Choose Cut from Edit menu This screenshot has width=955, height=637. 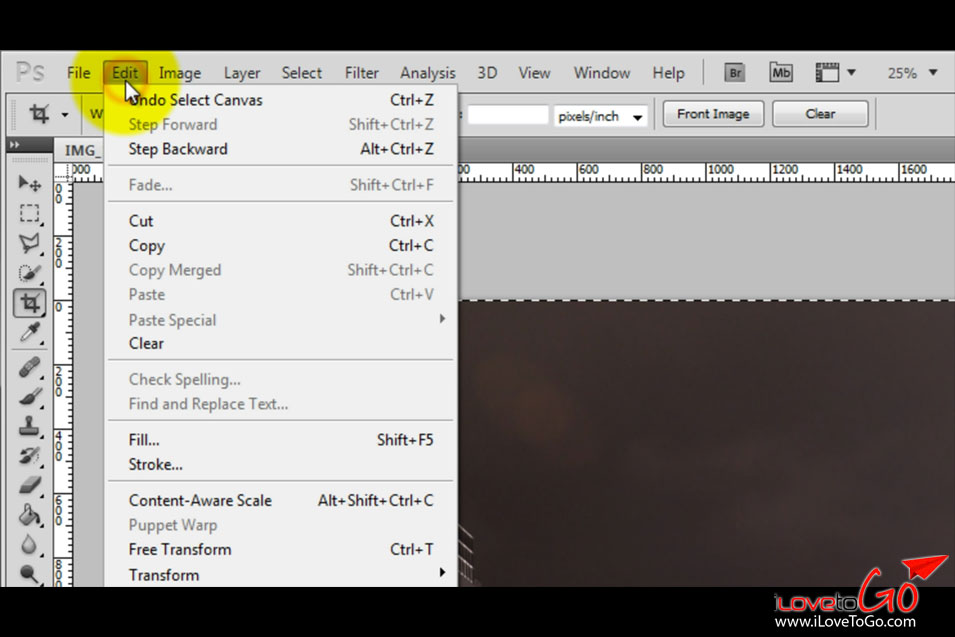pyautogui.click(x=281, y=221)
